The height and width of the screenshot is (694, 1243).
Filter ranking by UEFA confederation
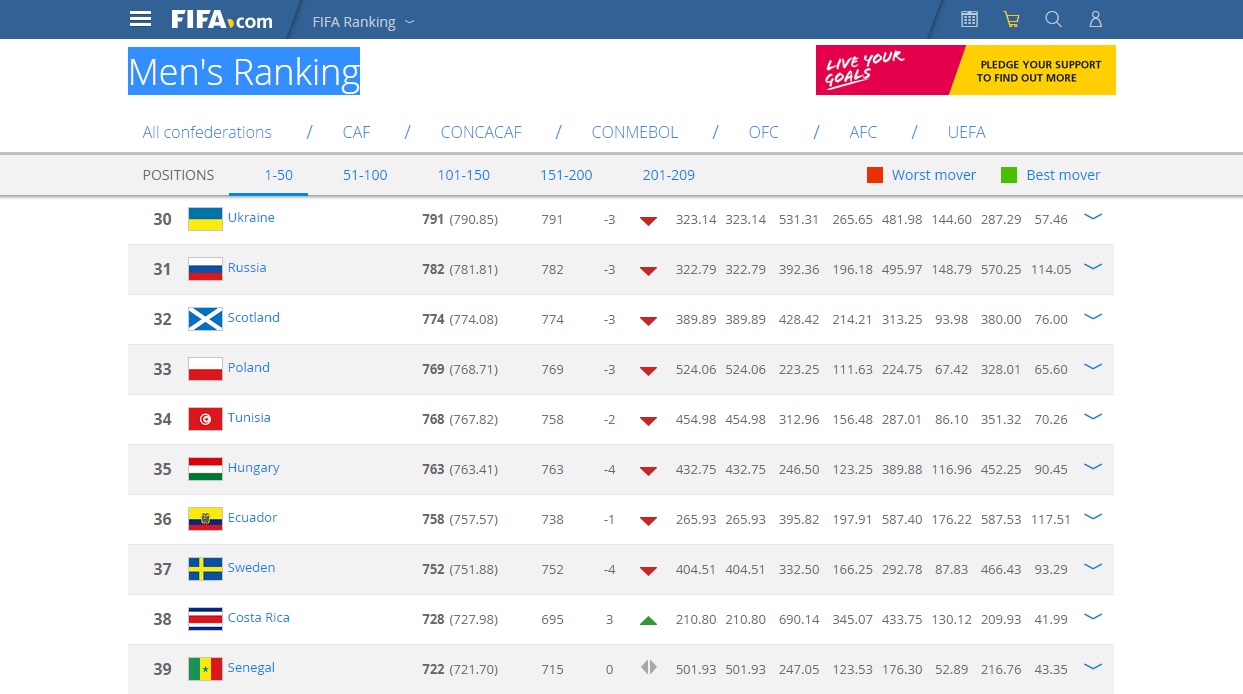pos(967,132)
